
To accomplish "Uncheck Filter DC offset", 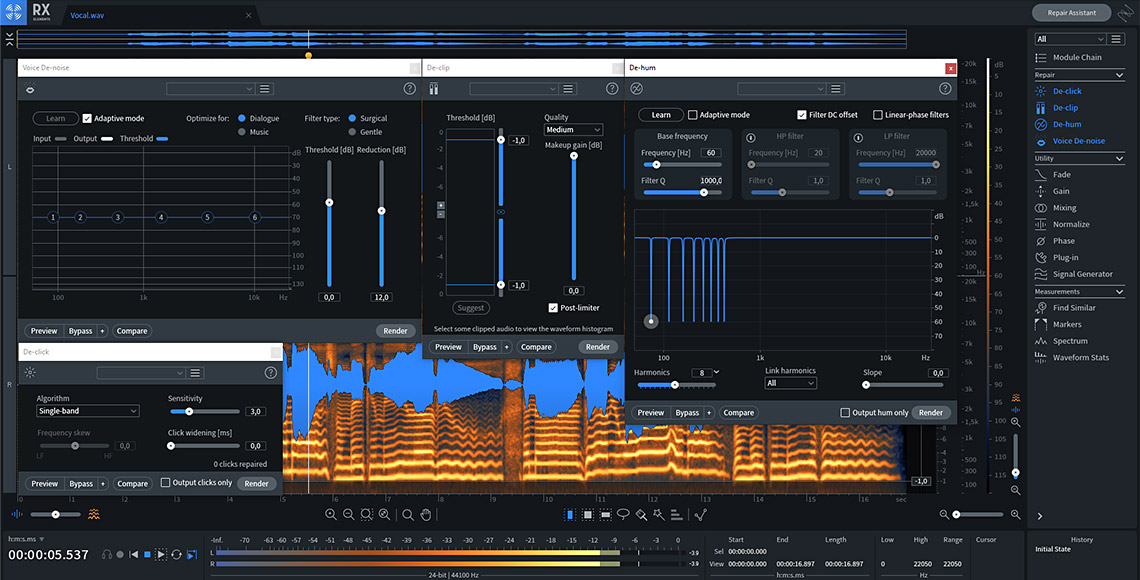I will [801, 115].
